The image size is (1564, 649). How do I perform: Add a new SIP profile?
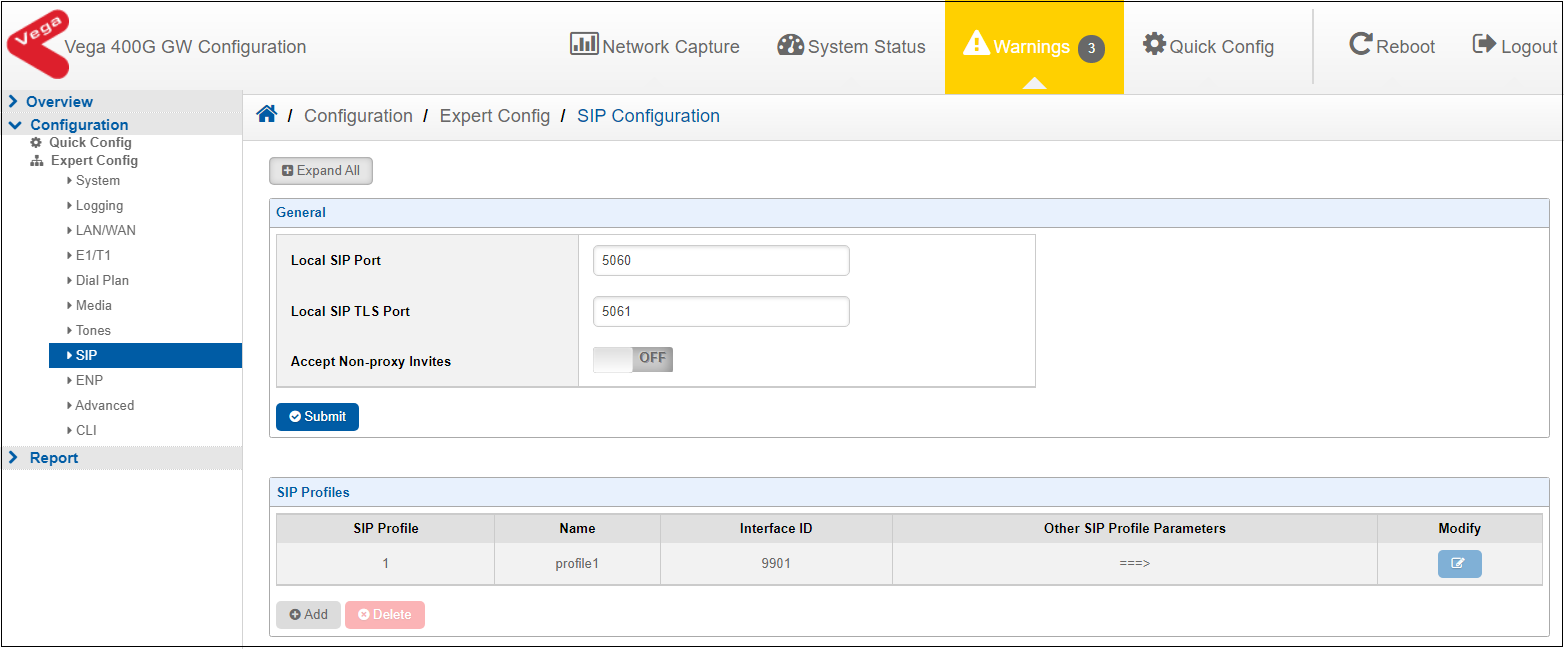point(309,615)
